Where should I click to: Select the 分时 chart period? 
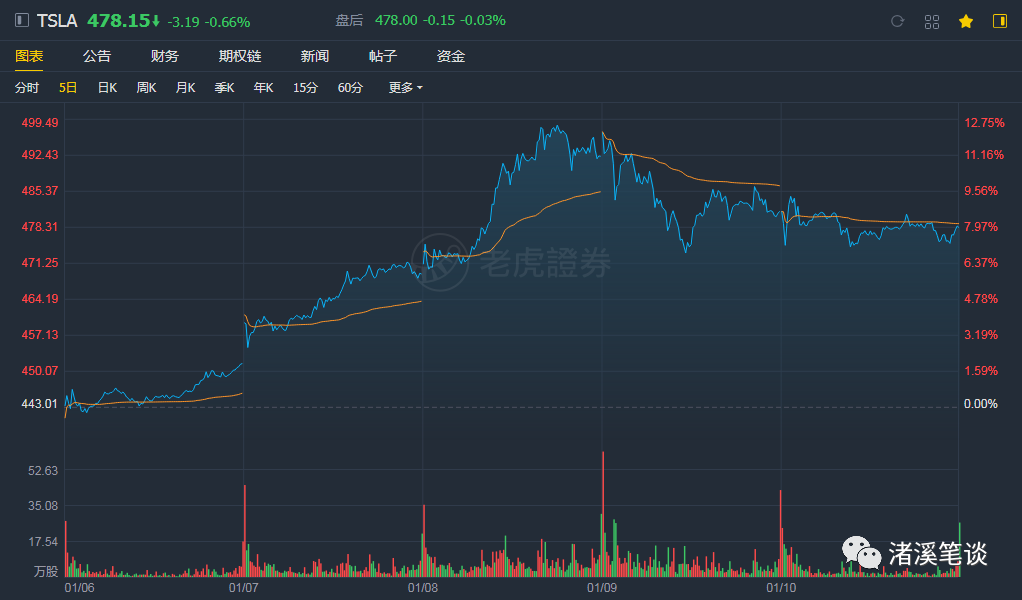coord(27,88)
